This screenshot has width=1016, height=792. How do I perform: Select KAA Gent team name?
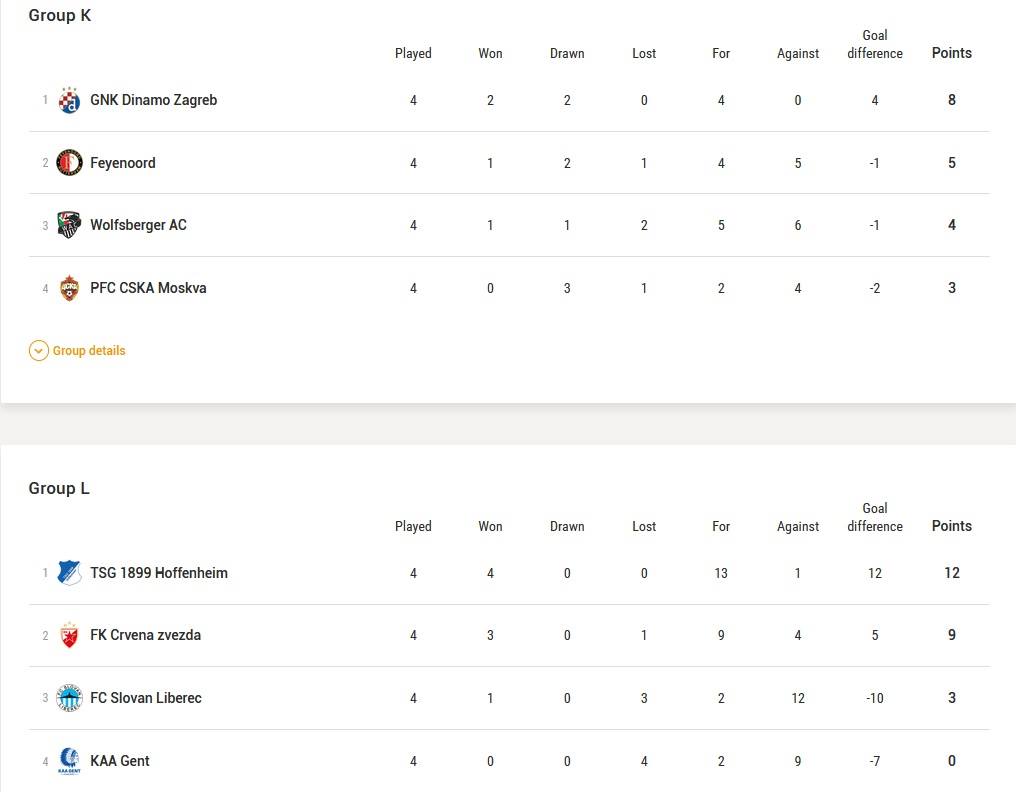[x=120, y=761]
